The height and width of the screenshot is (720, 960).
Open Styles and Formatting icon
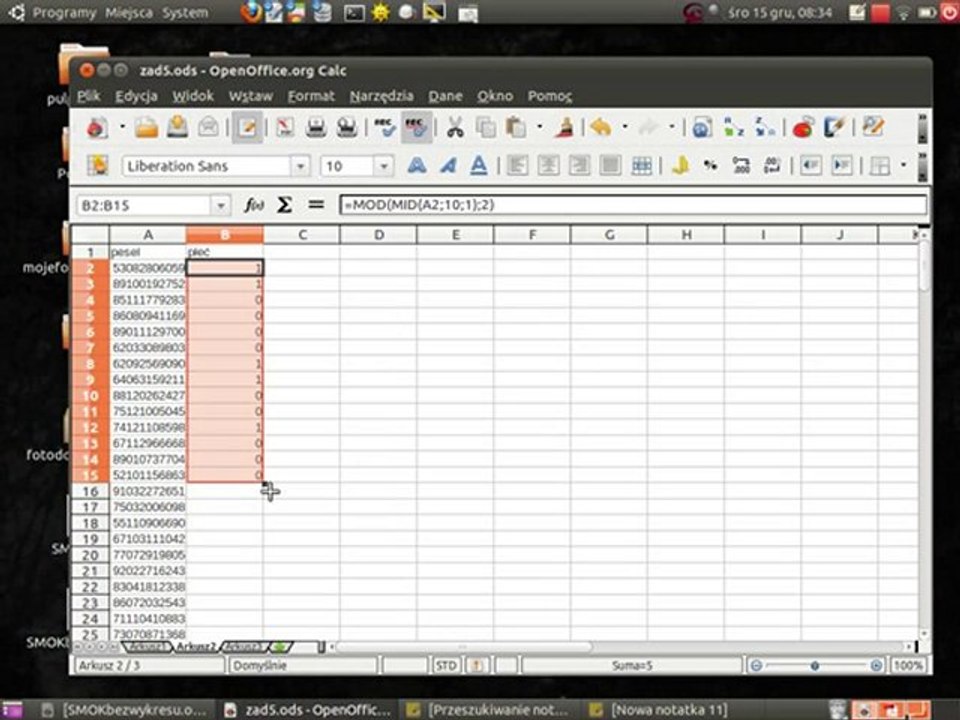coord(97,165)
